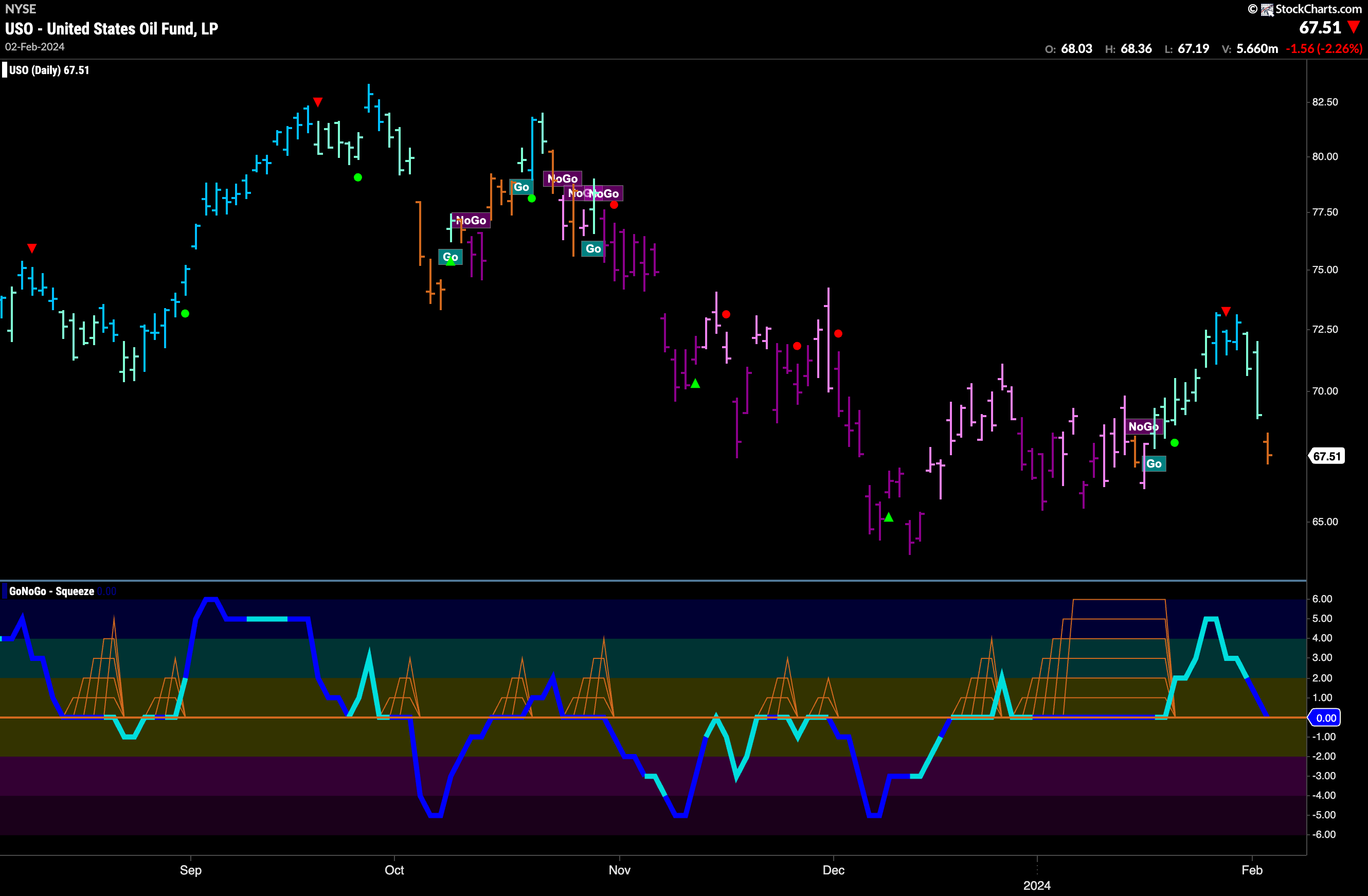Click the Dec month label on time axis

tap(834, 870)
